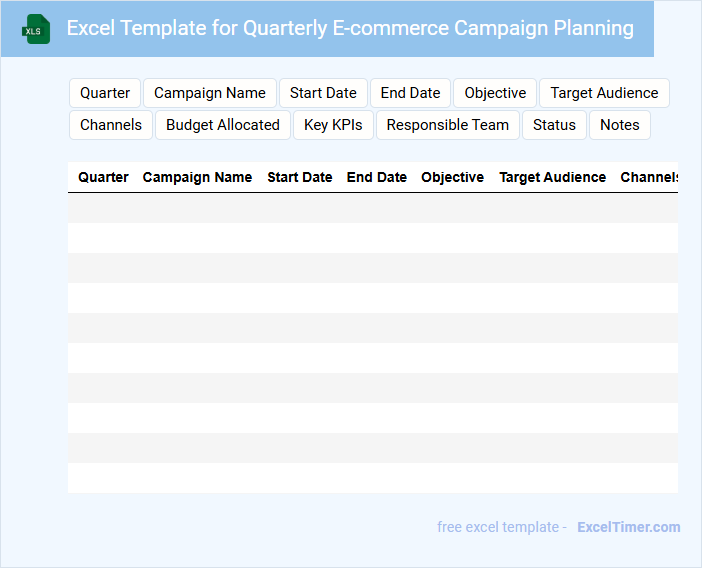This screenshot has width=702, height=568.
Task: Click the End Date tag
Action: [x=410, y=93]
